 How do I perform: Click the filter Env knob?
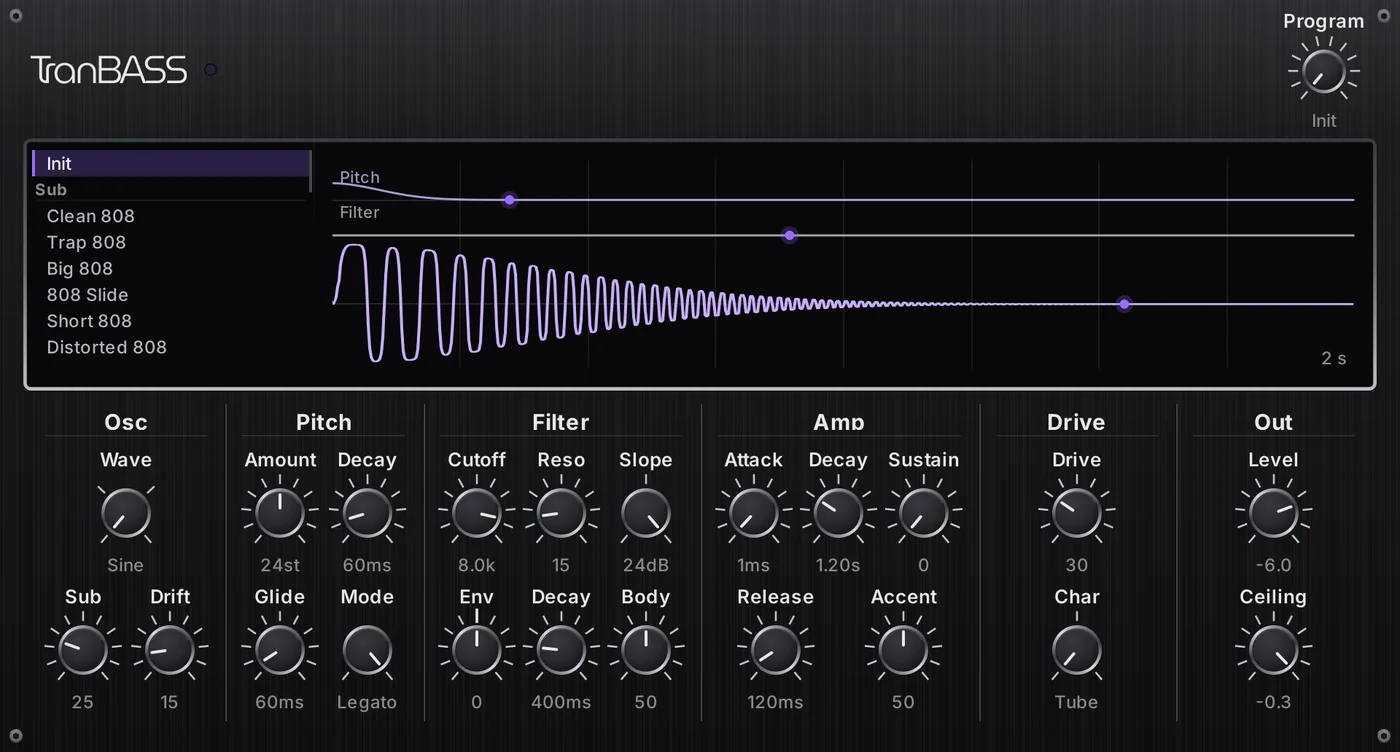(x=477, y=651)
